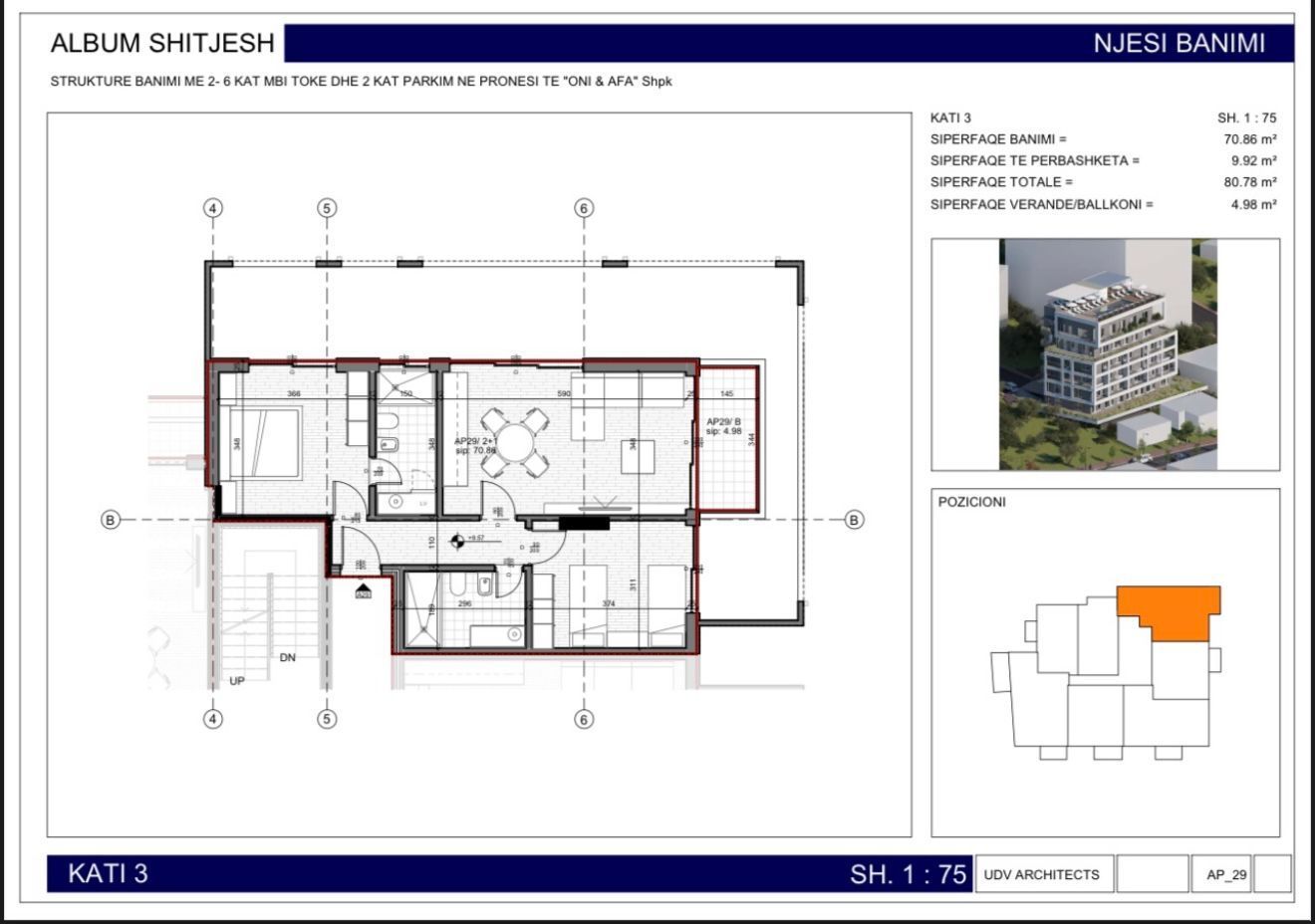Image resolution: width=1315 pixels, height=924 pixels.
Task: Open the building 3D render thumbnail
Action: click(1105, 354)
